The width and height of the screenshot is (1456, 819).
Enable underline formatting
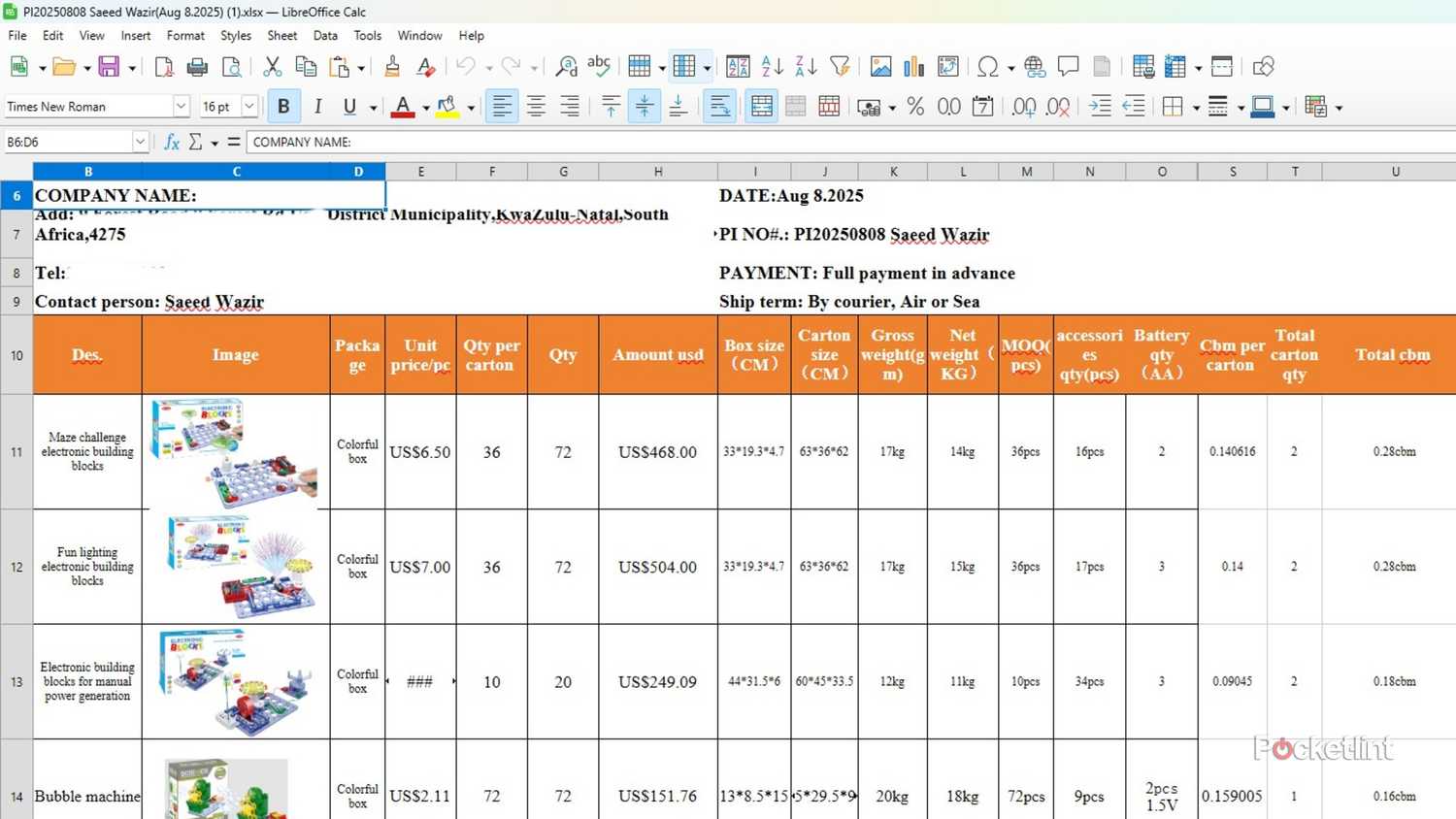[x=348, y=106]
